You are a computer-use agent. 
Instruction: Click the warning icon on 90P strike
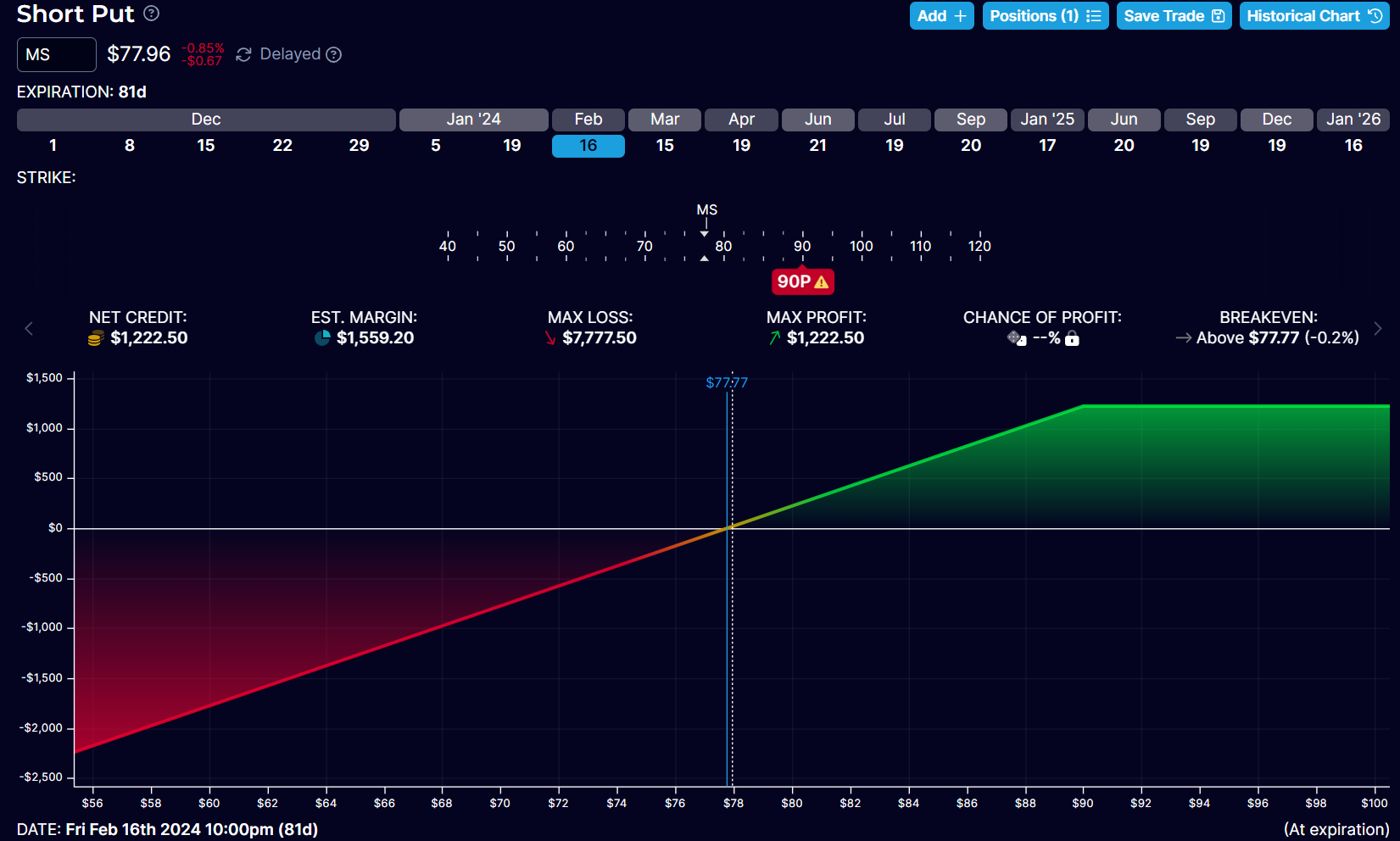point(821,281)
